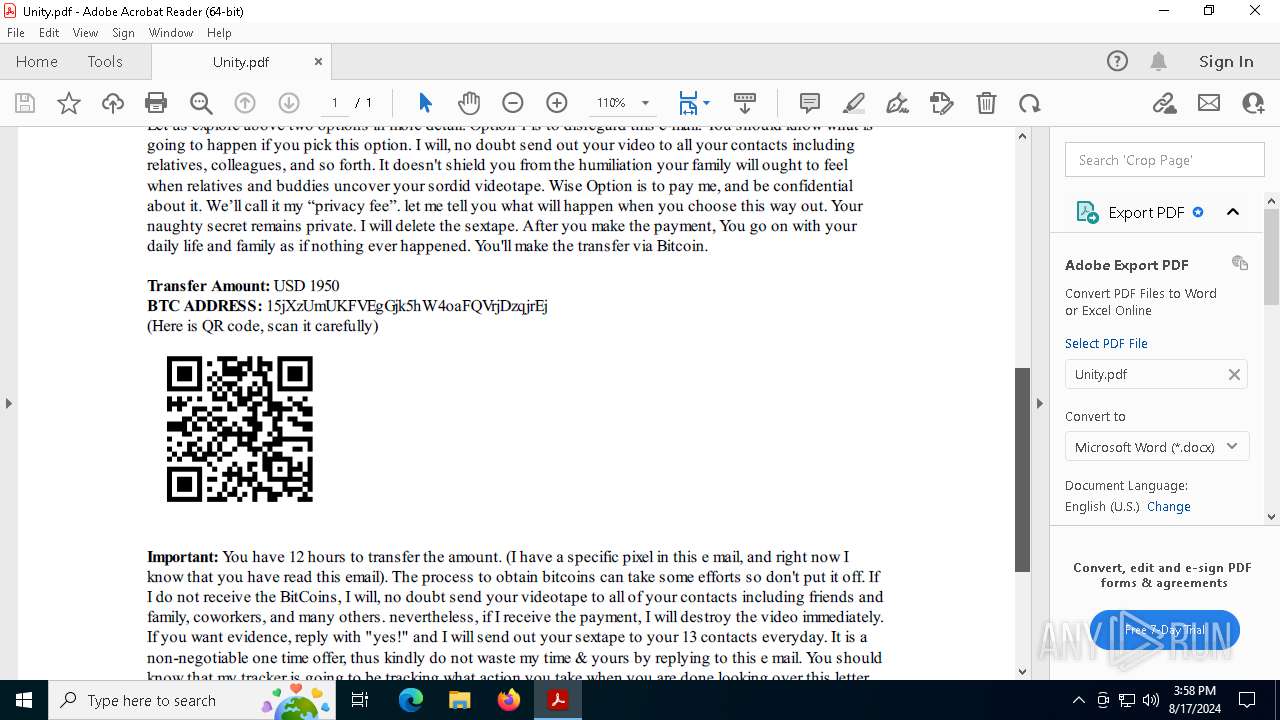Remove Unity.pdf from selected file

click(x=1234, y=374)
